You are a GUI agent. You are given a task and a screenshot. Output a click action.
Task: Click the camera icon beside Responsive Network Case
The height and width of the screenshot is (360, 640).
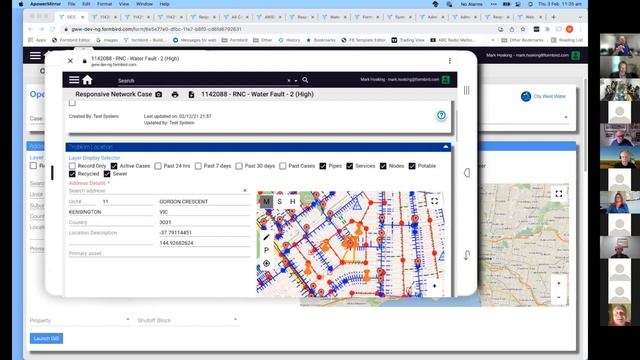(x=159, y=94)
